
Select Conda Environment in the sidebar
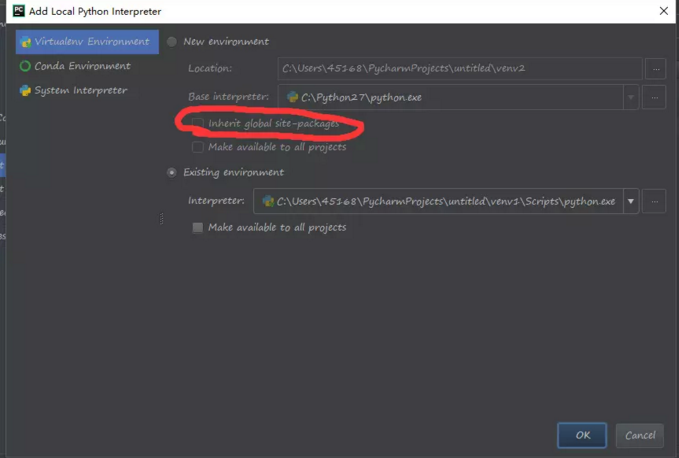82,66
